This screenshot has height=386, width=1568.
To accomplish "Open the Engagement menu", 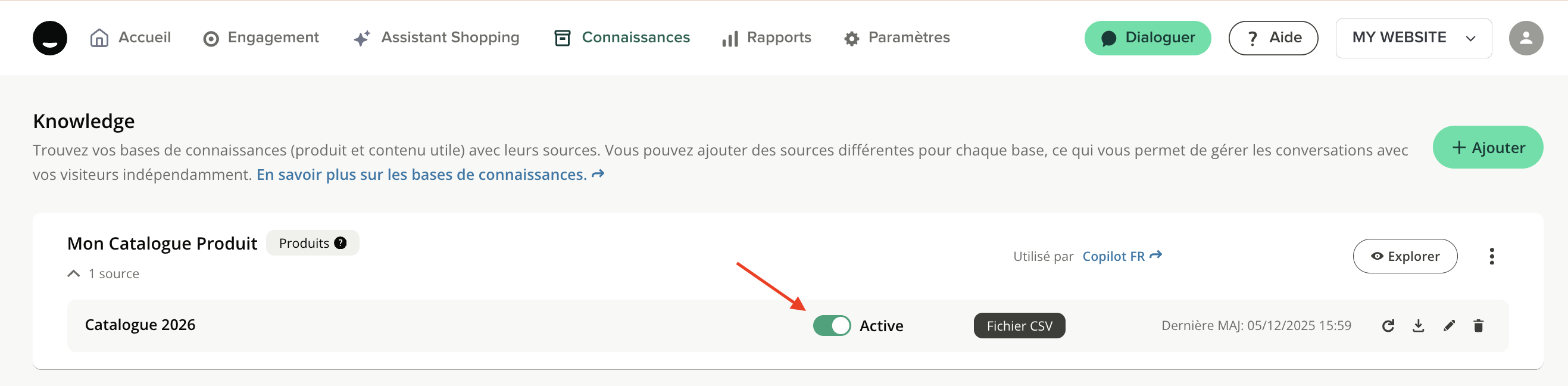I will click(261, 38).
